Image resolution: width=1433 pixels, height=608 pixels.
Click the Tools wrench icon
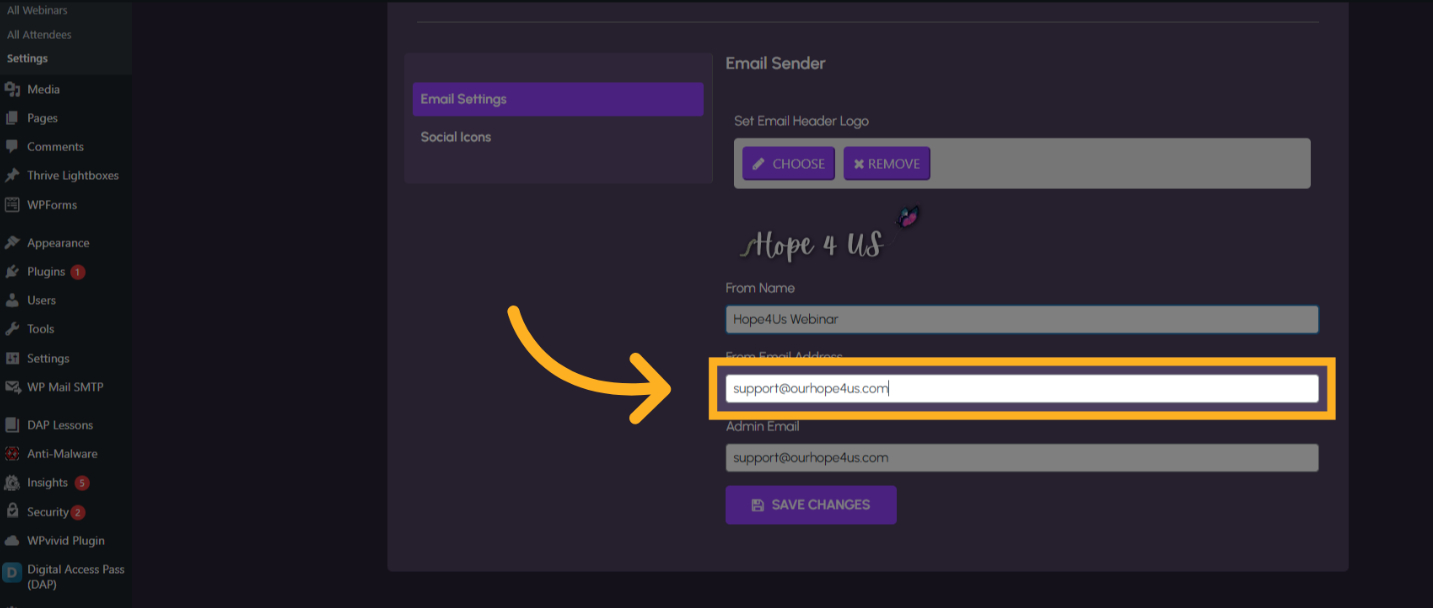pyautogui.click(x=12, y=329)
